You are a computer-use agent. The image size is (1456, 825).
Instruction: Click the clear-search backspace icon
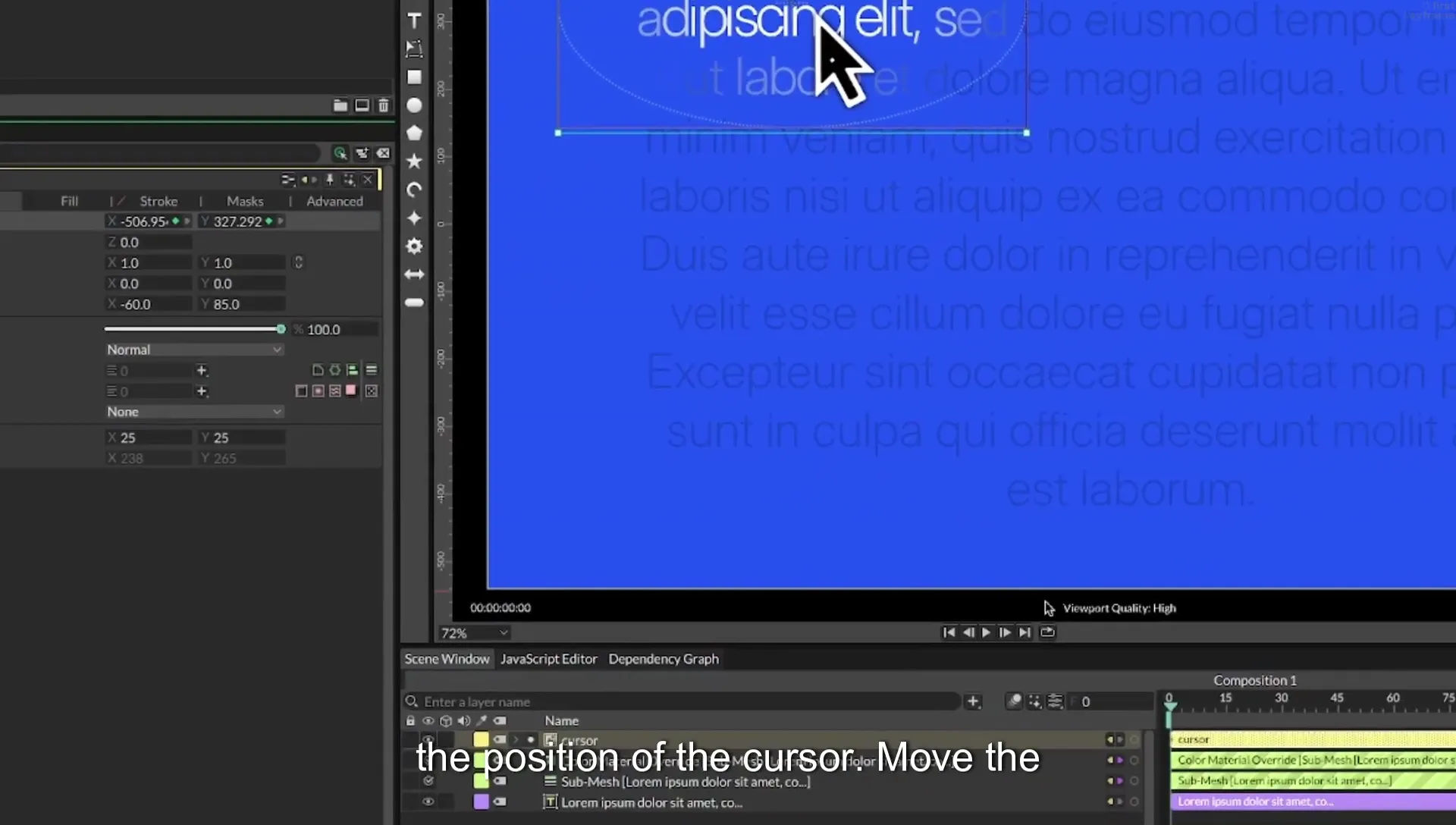click(384, 153)
